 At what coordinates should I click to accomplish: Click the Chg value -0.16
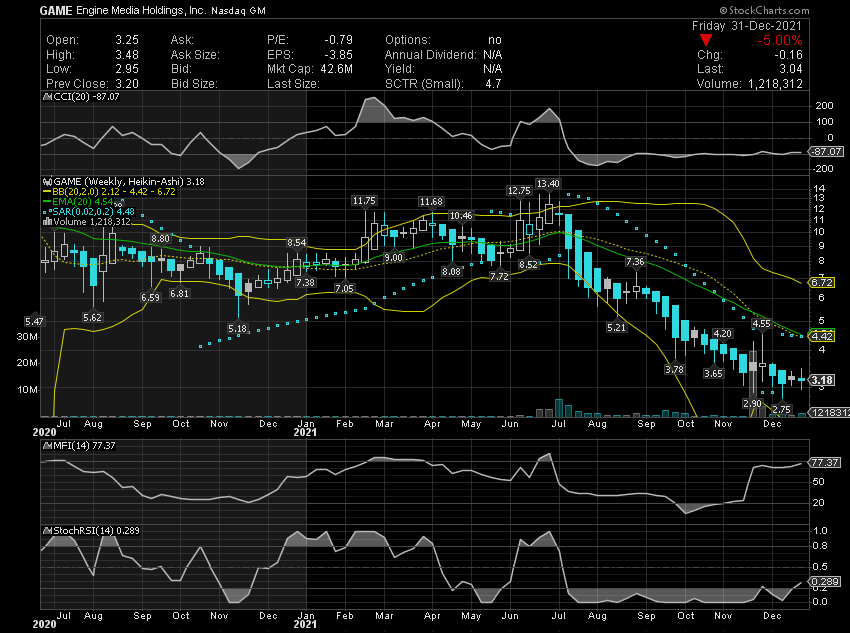click(x=788, y=55)
